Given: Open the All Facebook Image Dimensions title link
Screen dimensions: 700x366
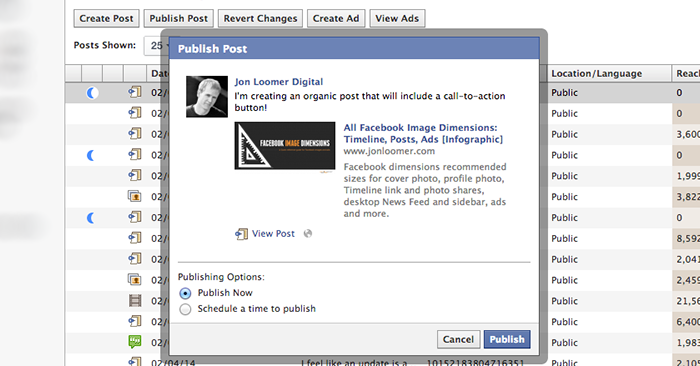Looking at the screenshot, I should click(x=423, y=133).
